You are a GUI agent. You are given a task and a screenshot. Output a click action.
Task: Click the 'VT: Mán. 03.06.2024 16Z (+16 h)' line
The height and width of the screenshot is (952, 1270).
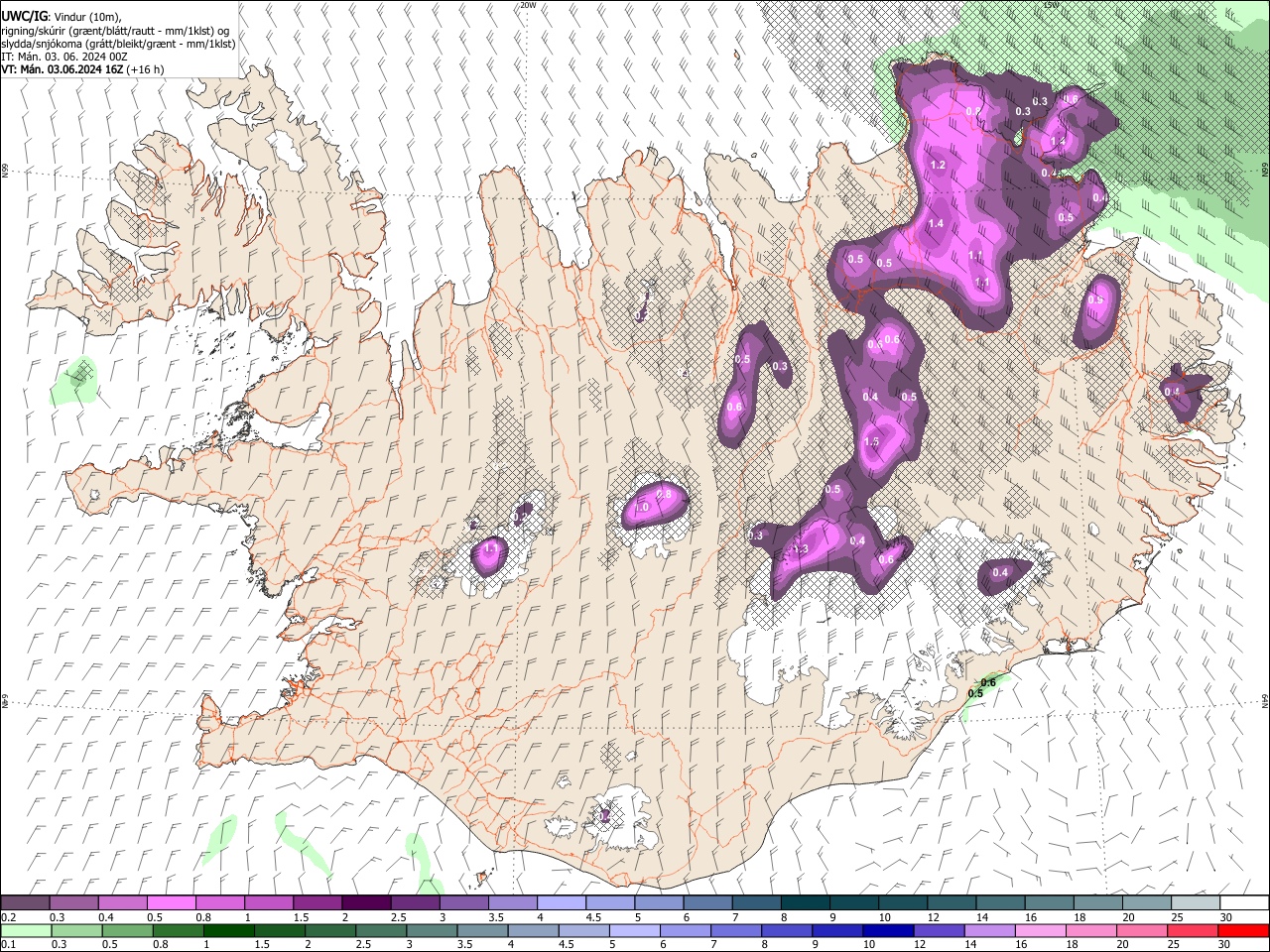[x=83, y=69]
